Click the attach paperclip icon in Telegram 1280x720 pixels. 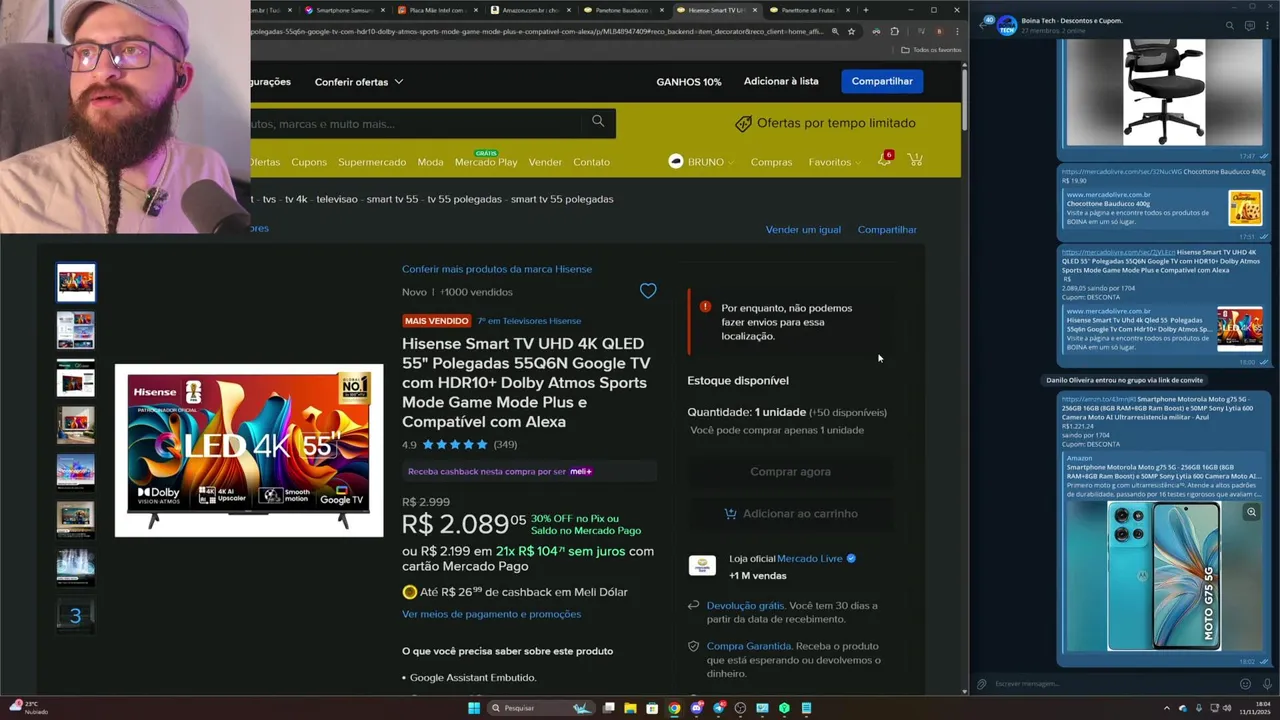click(982, 684)
